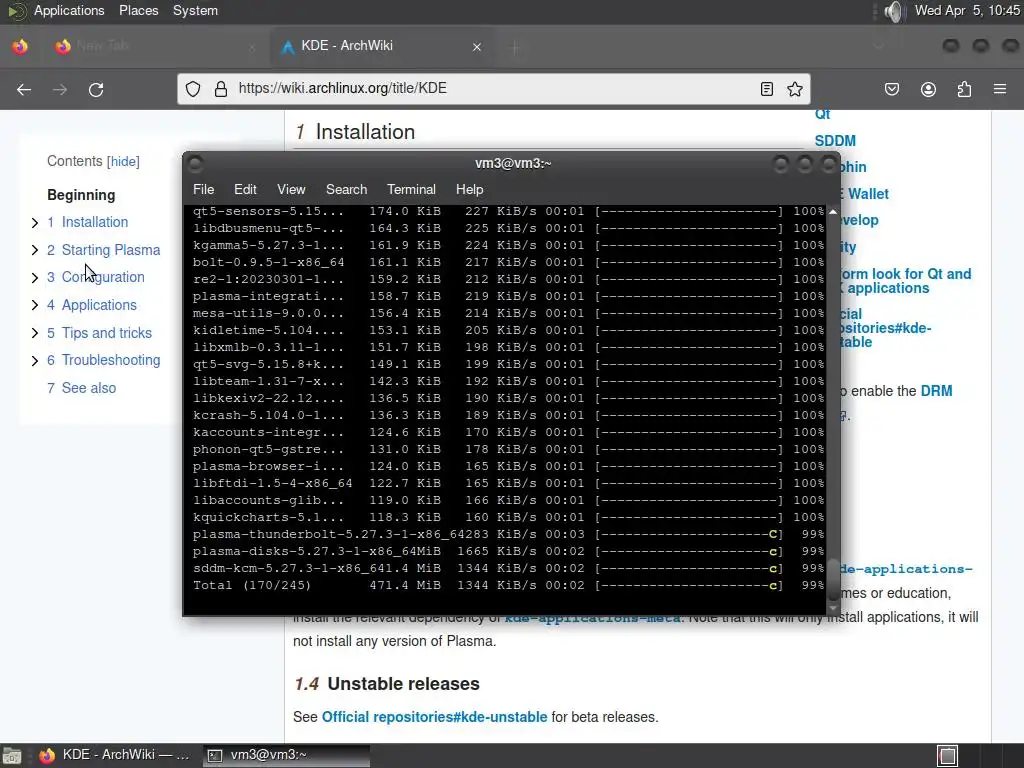
Task: Click the libftdi-1.5-4-x86_64 line
Action: pyautogui.click(x=508, y=483)
